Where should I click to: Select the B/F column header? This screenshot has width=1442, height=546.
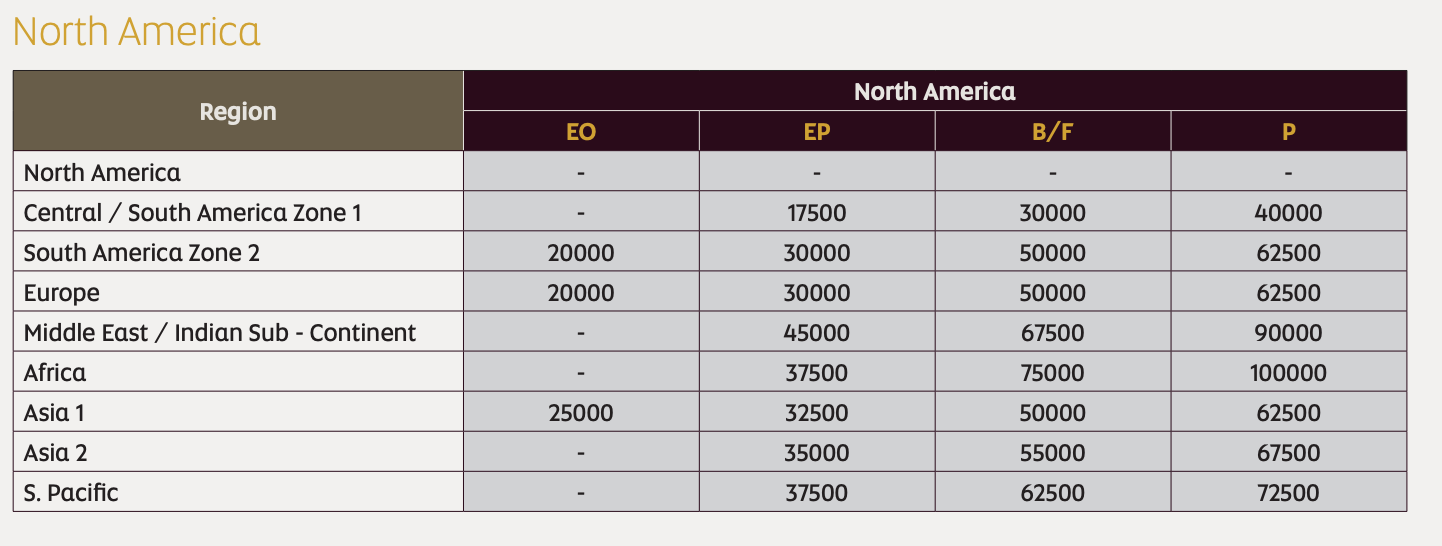[x=1053, y=131]
